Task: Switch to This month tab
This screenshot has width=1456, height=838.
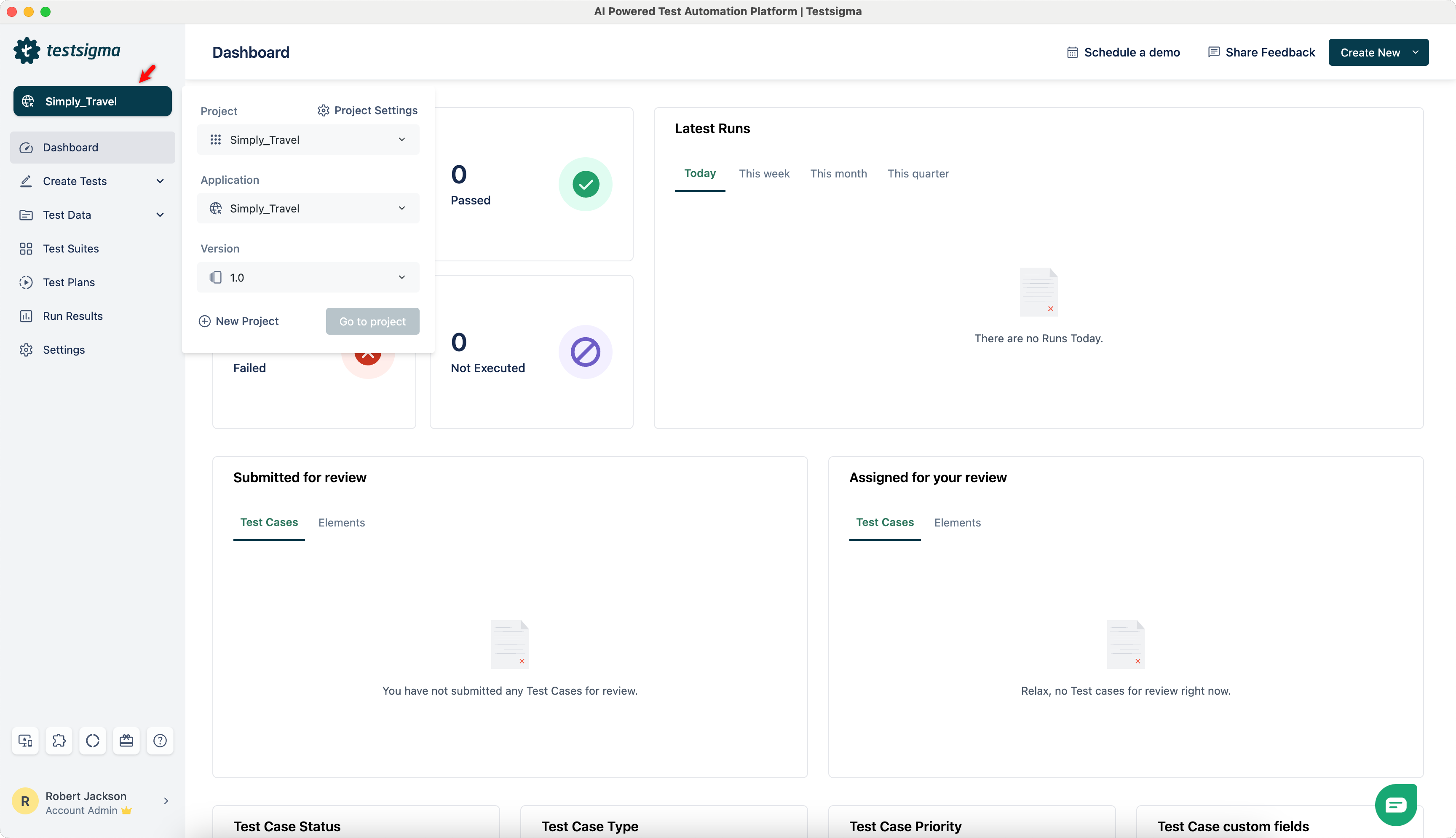Action: coord(838,174)
